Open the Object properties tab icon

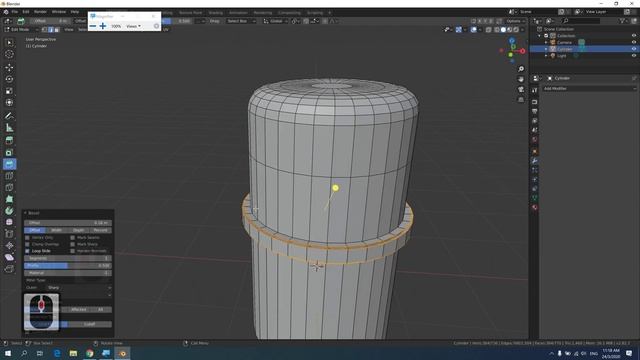coord(535,151)
